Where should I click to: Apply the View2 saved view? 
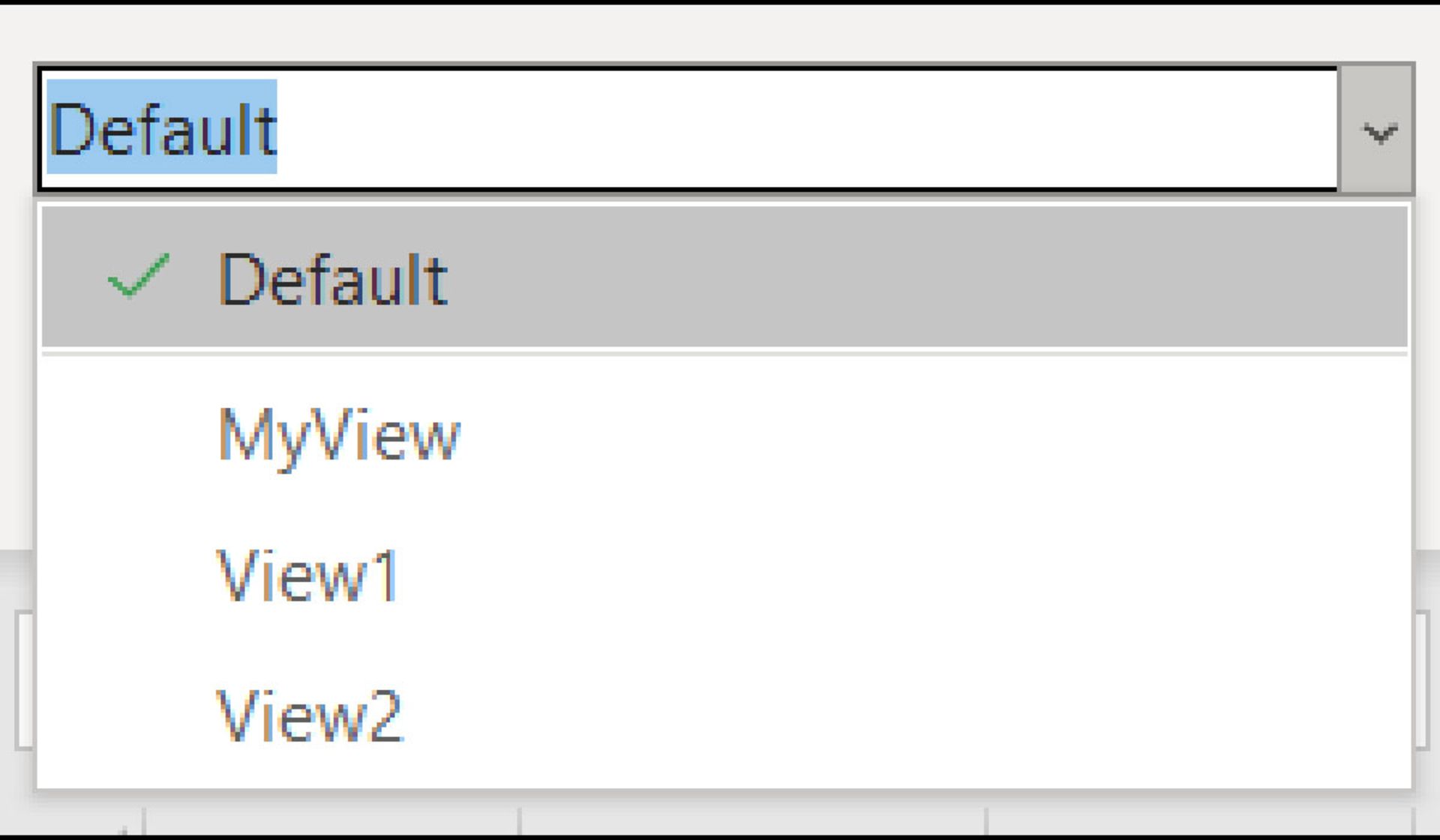724,716
